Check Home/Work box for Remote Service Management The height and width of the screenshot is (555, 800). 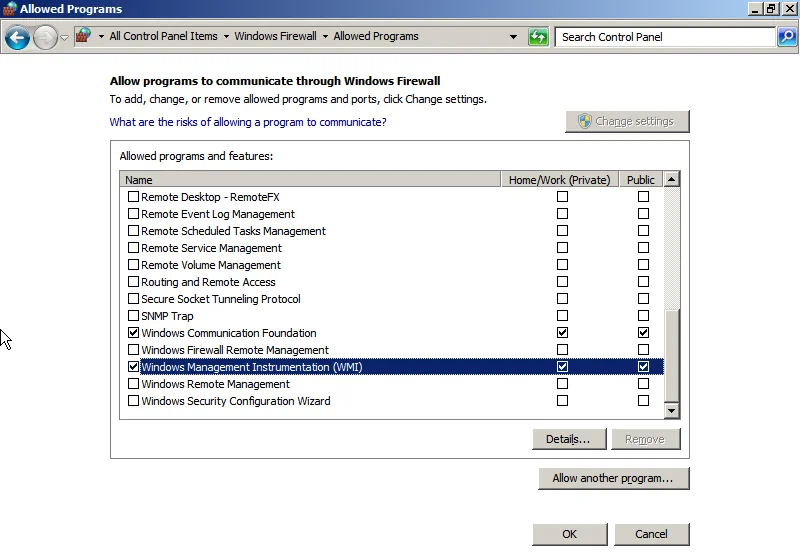tap(562, 248)
